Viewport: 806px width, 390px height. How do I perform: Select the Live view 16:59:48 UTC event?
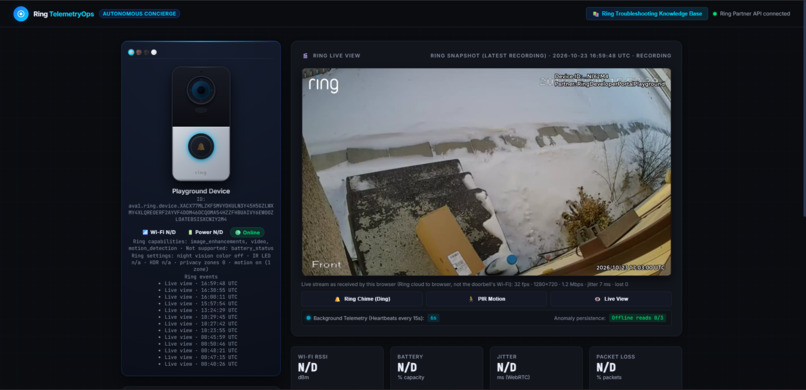[201, 283]
